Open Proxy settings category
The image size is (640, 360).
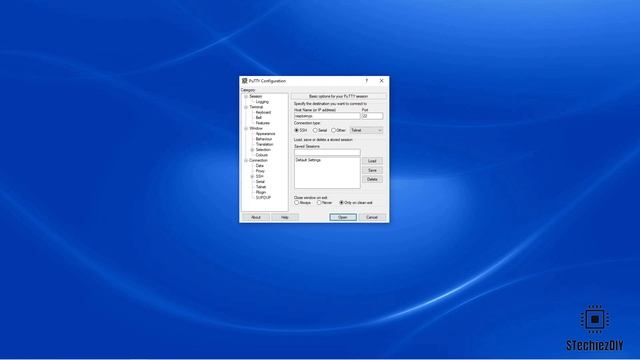pos(260,171)
